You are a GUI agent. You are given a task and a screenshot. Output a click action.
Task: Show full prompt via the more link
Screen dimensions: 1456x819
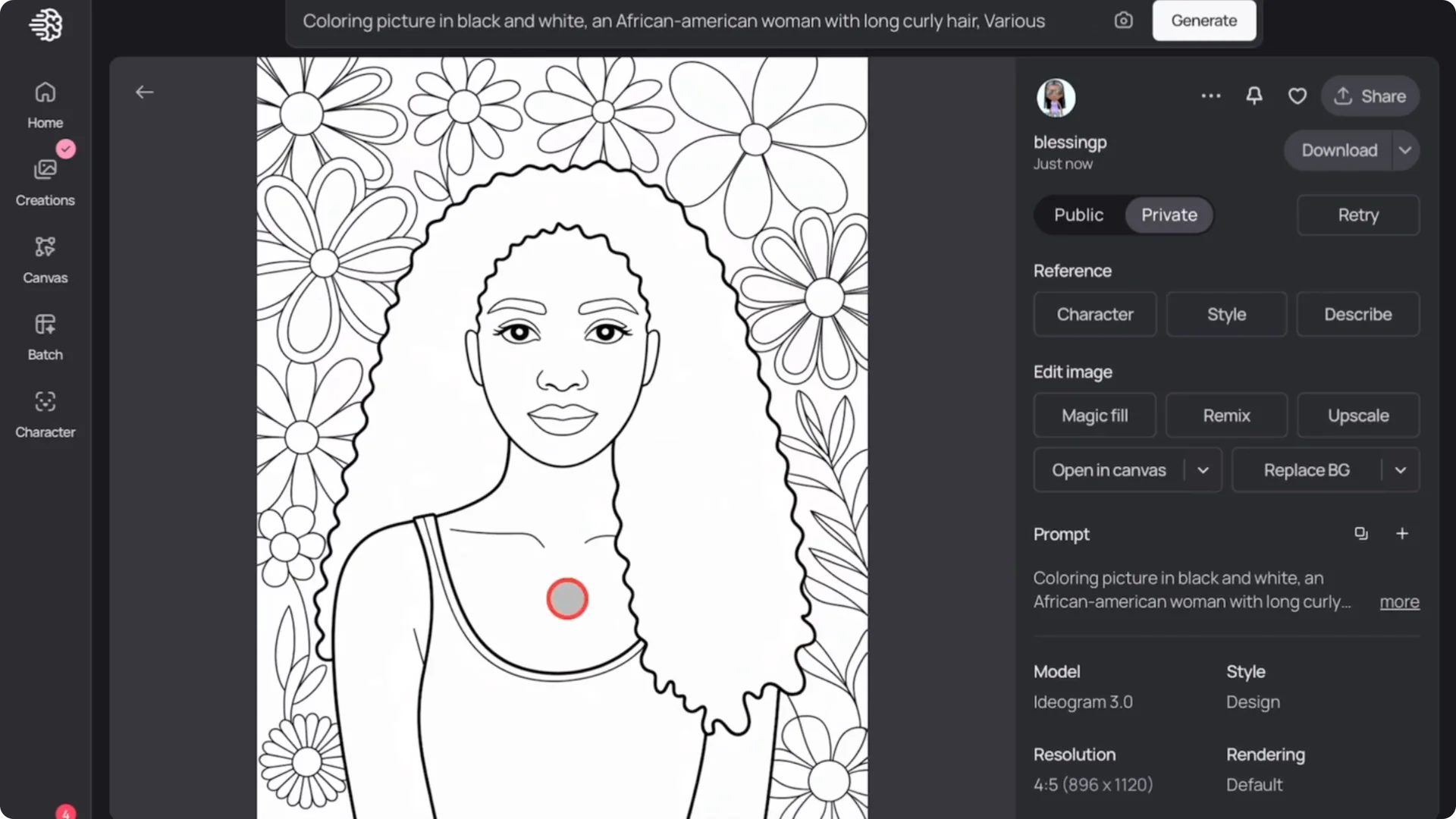point(1398,601)
